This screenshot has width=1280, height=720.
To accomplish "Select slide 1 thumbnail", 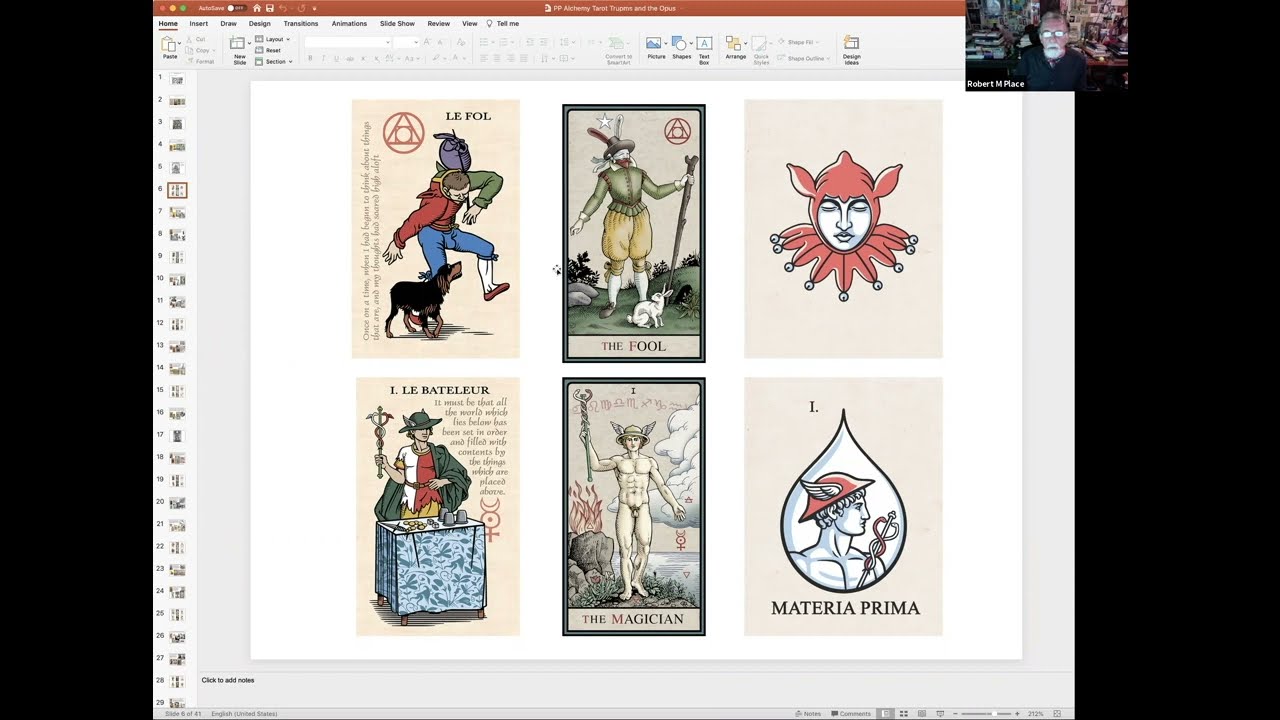I will pos(177,79).
